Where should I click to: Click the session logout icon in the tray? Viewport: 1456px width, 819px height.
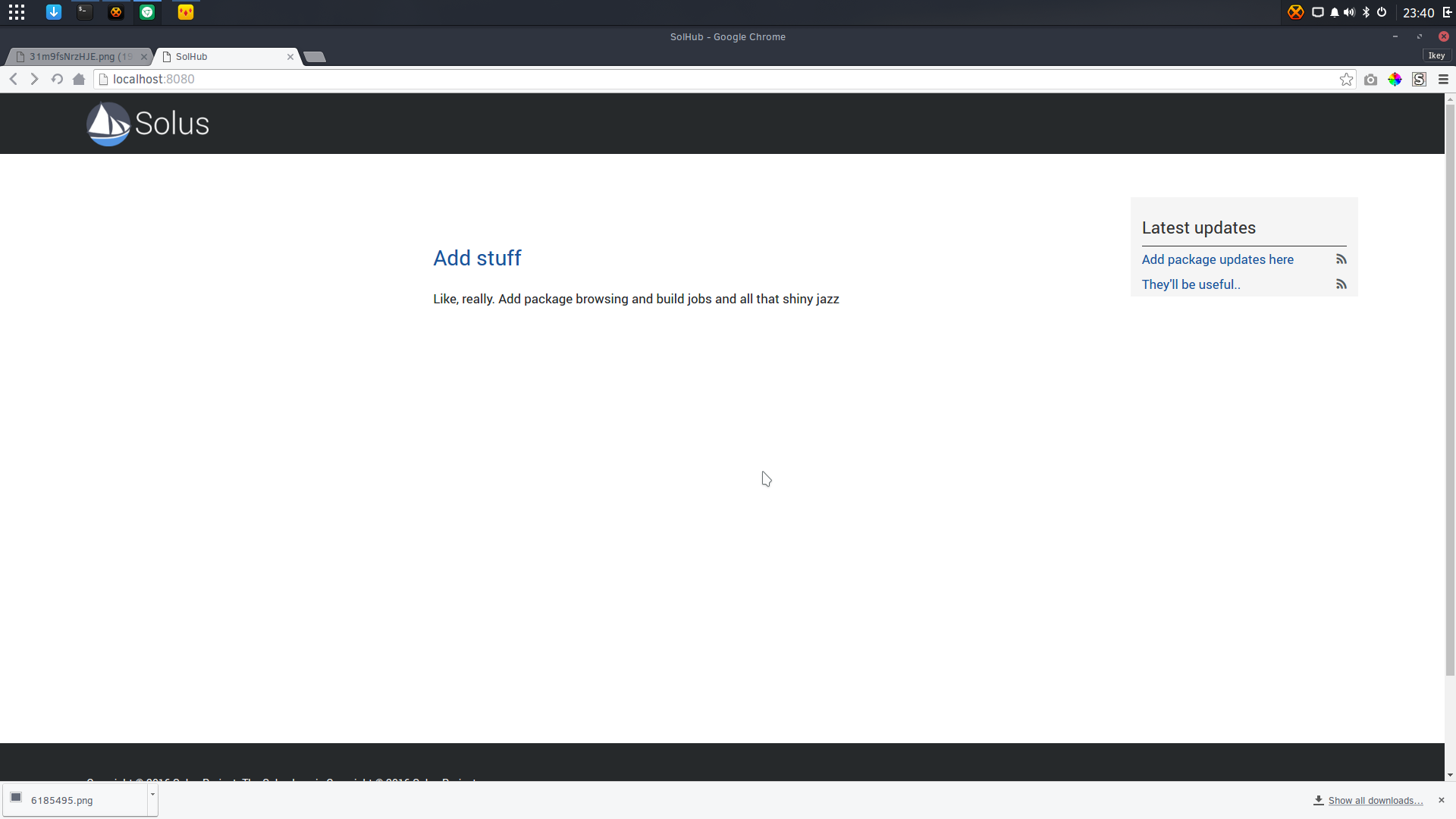pyautogui.click(x=1447, y=12)
